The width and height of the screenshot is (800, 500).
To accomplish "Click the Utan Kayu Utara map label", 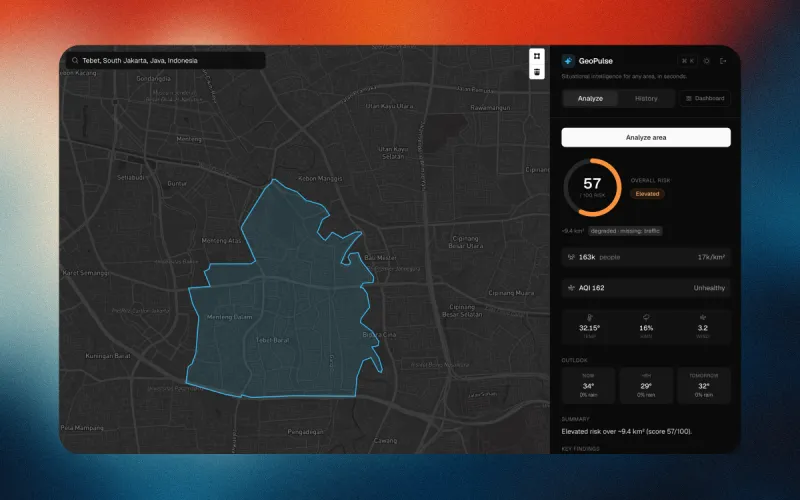I will [390, 106].
